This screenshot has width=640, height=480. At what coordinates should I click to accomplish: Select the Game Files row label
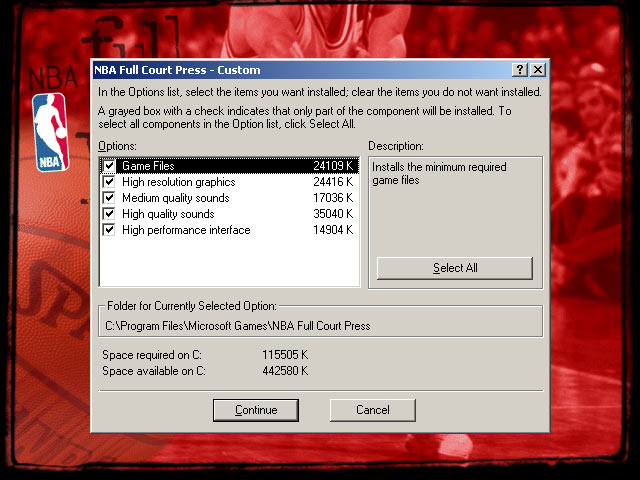148,166
